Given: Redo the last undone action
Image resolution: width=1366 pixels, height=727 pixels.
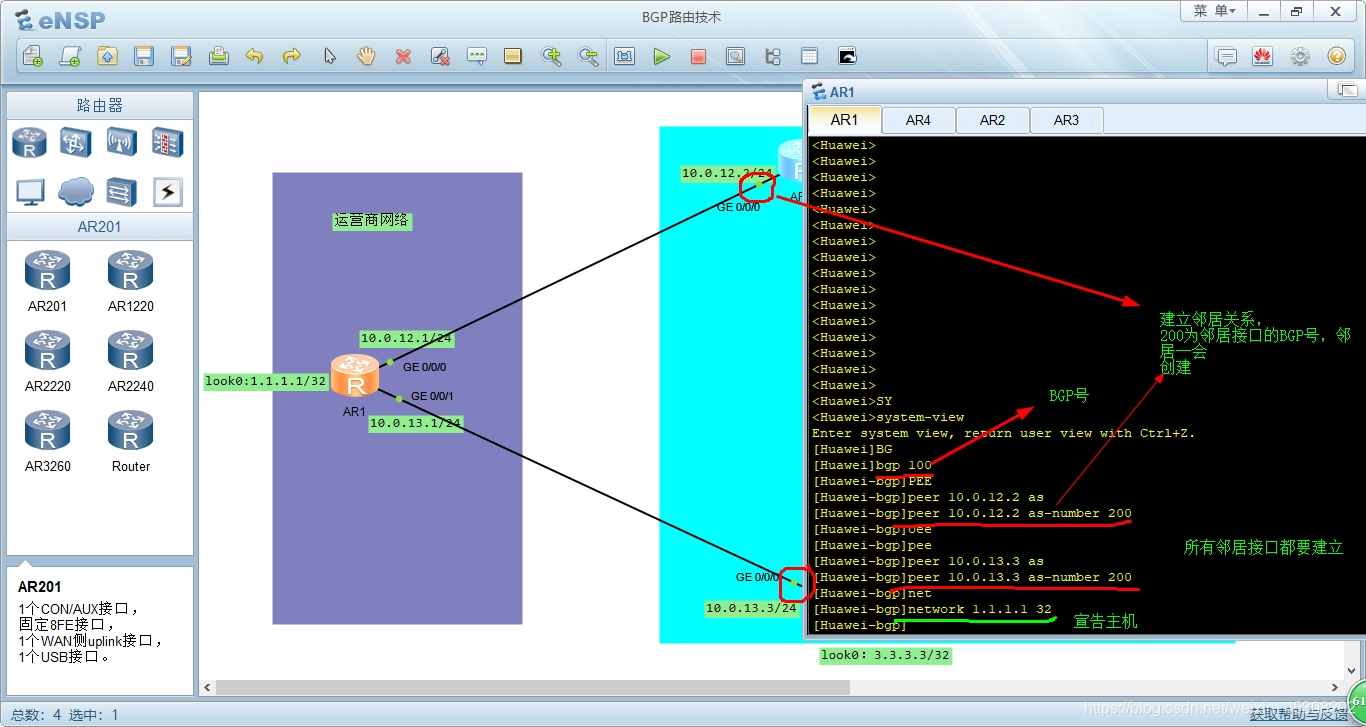Looking at the screenshot, I should click(x=292, y=56).
